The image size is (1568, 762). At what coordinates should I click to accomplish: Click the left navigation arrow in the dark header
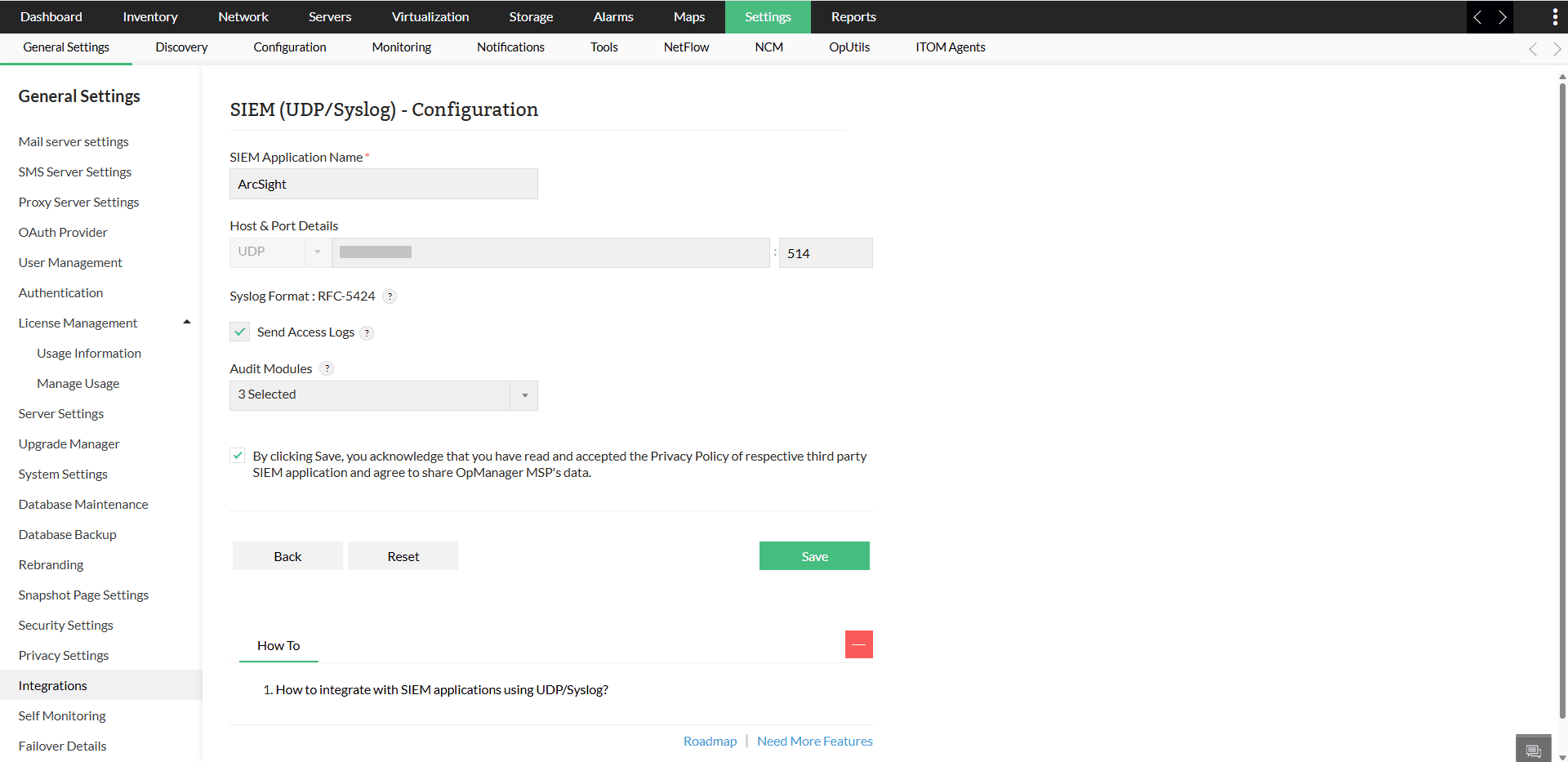1478,16
